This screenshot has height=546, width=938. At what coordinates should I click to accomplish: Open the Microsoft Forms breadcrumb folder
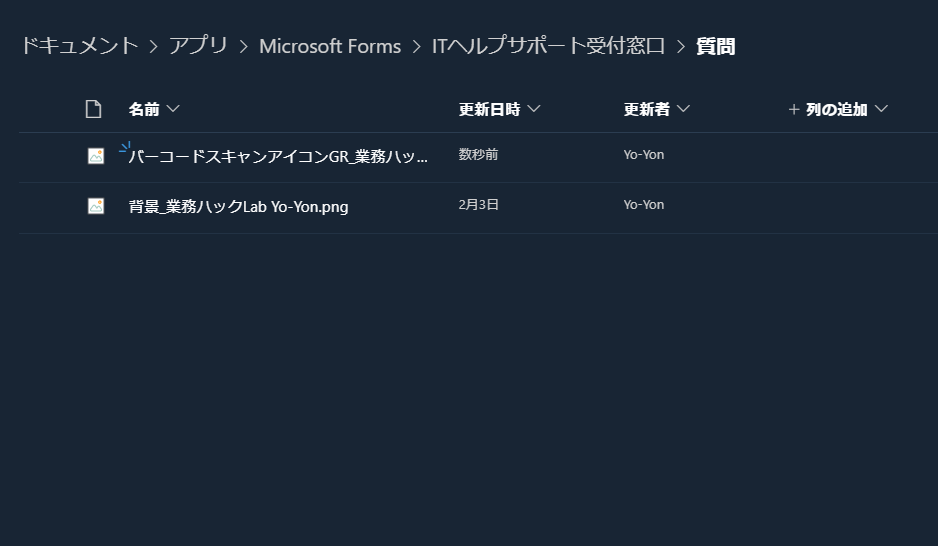pos(330,46)
